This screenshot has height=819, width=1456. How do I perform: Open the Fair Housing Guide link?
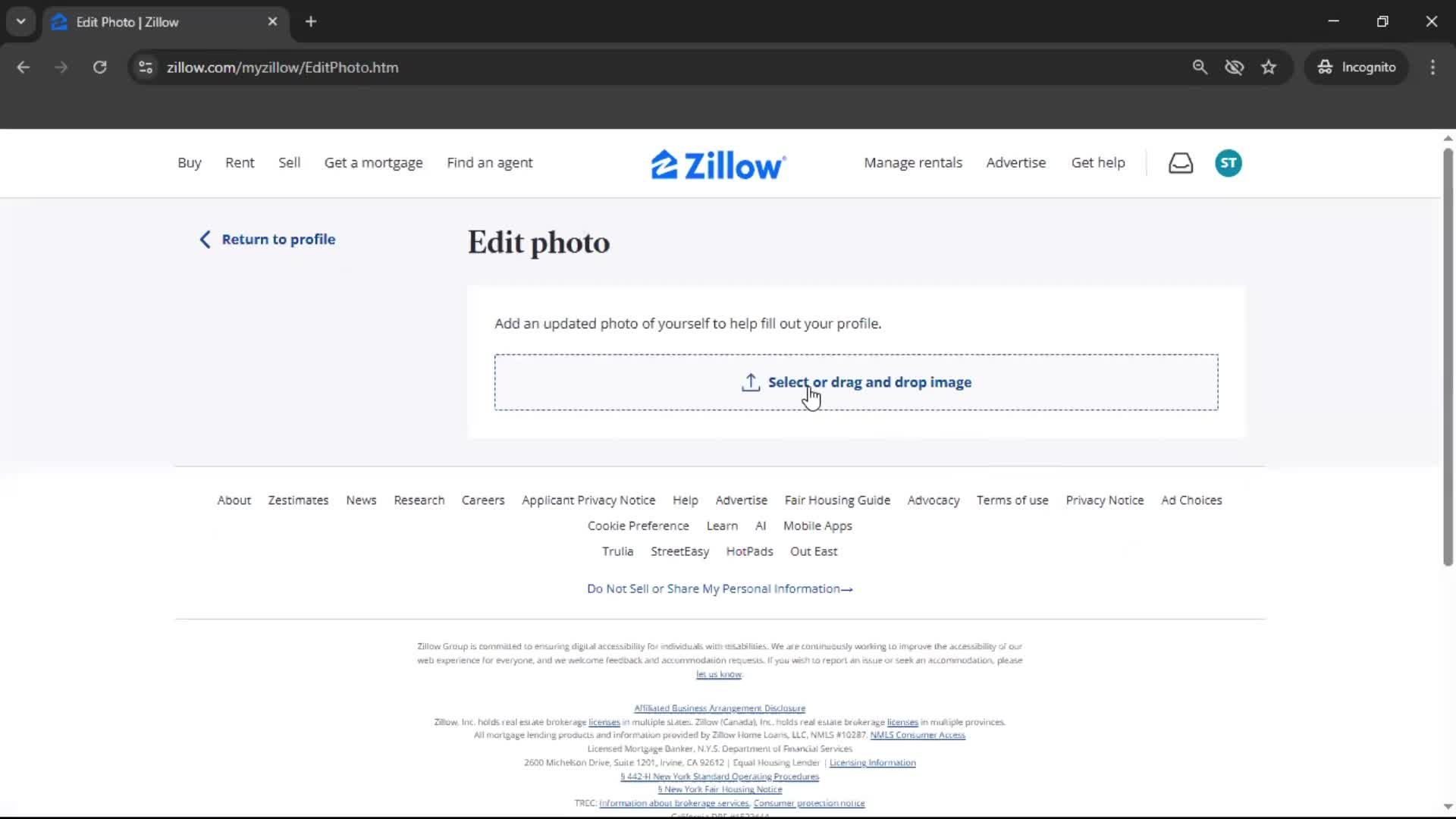click(x=837, y=500)
